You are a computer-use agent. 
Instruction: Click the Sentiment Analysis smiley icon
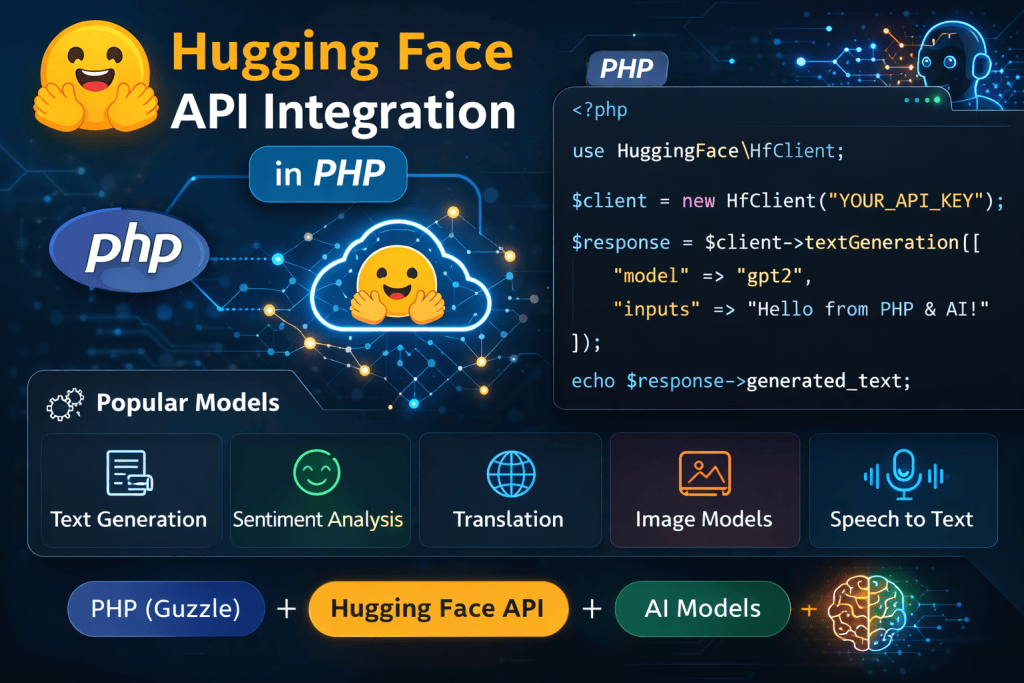coord(317,473)
